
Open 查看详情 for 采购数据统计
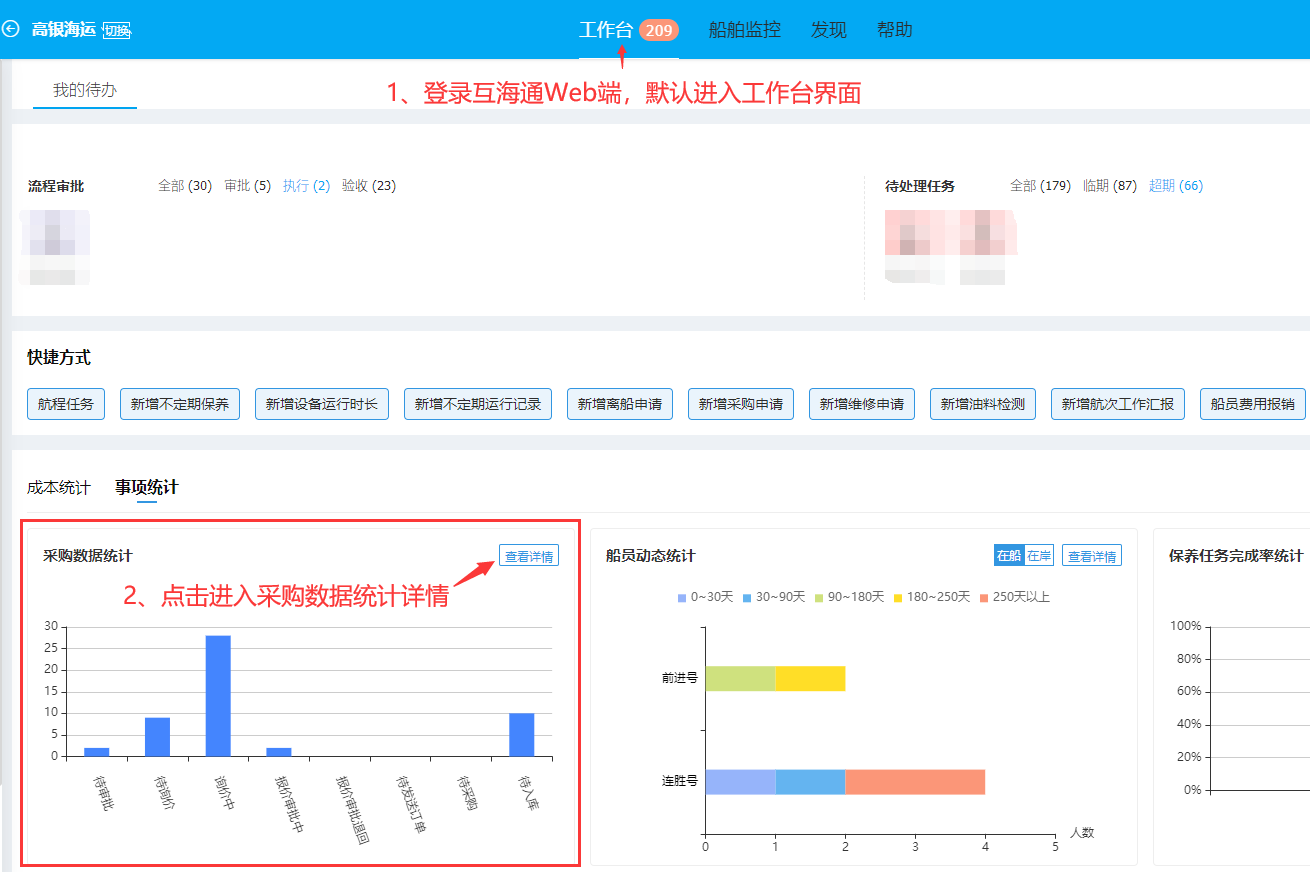[x=529, y=556]
